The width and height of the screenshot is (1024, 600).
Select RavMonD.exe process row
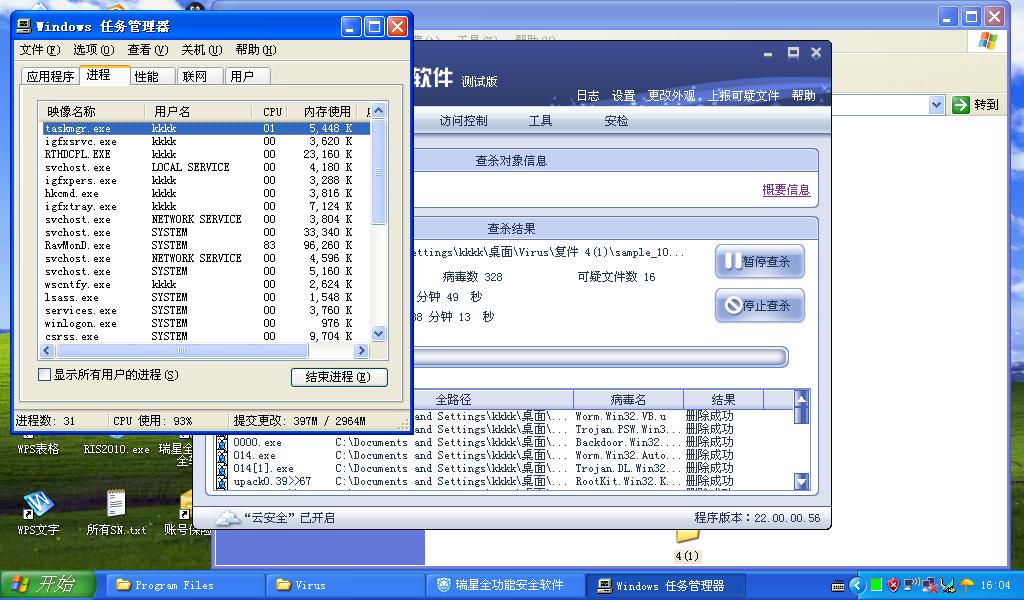tap(206, 245)
